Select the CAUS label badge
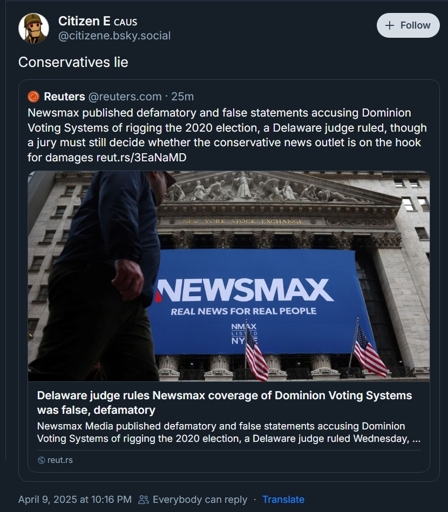 click(125, 22)
